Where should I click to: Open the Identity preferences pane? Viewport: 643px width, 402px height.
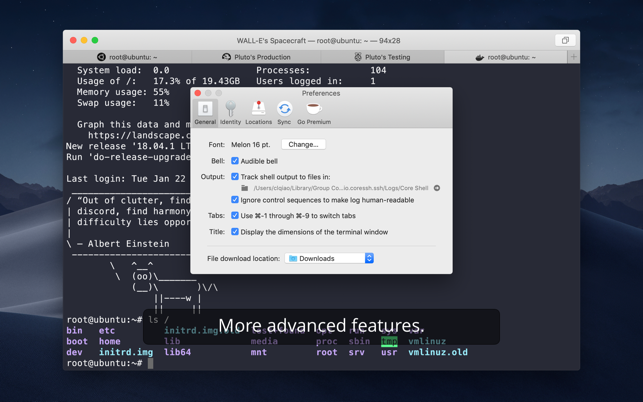230,112
